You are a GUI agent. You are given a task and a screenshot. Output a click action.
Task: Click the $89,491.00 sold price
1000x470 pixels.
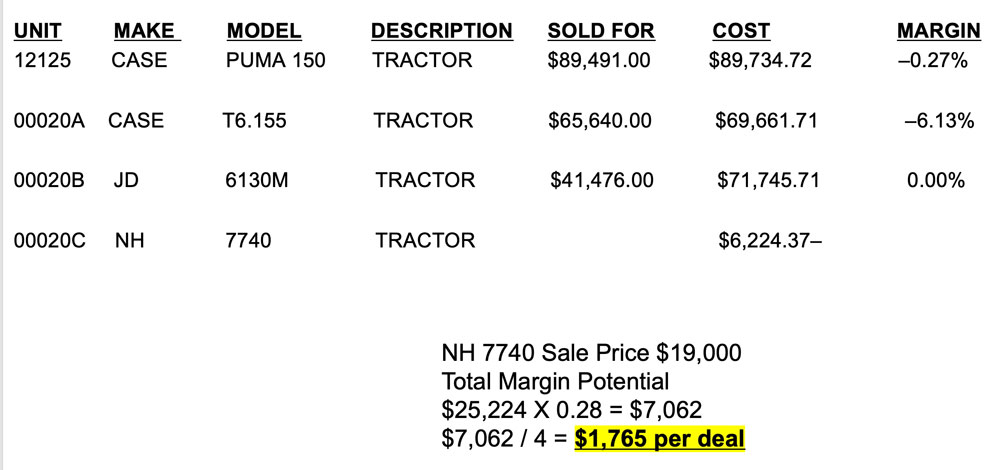tap(599, 60)
